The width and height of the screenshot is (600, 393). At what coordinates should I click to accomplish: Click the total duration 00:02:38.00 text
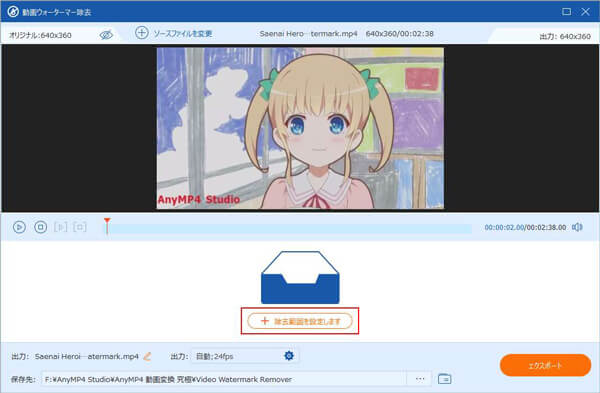click(546, 227)
